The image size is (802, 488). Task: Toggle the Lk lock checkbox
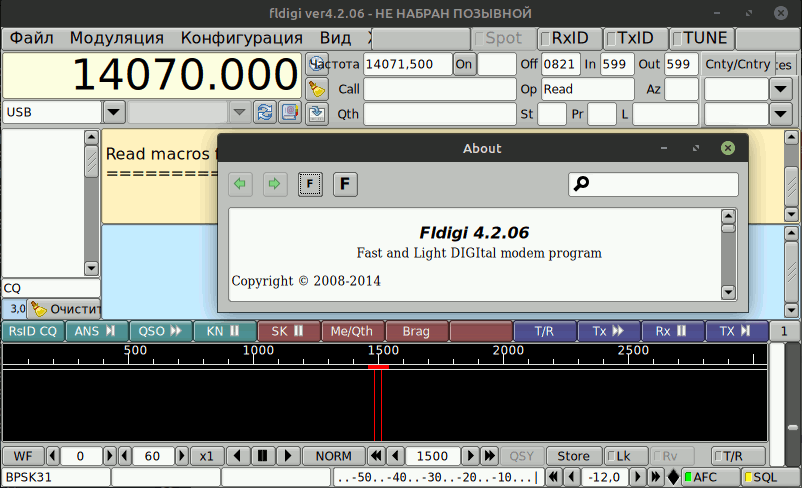[625, 456]
